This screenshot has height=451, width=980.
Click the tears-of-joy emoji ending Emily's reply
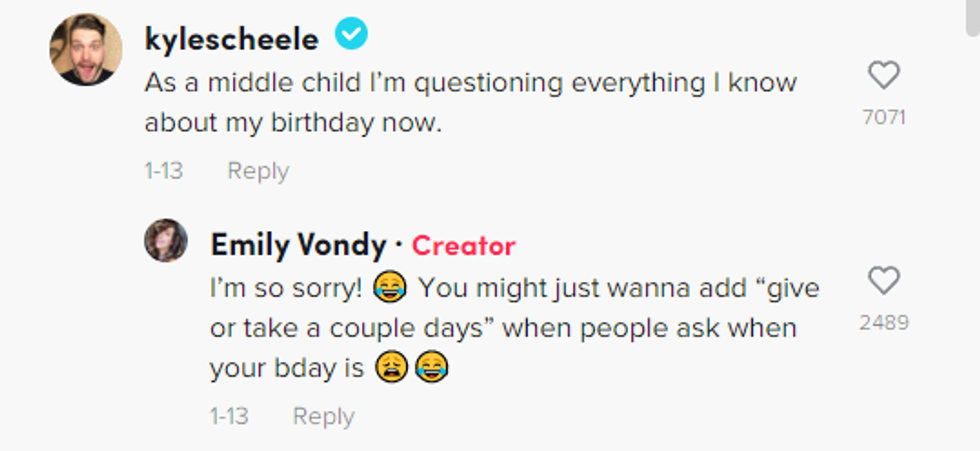point(431,369)
